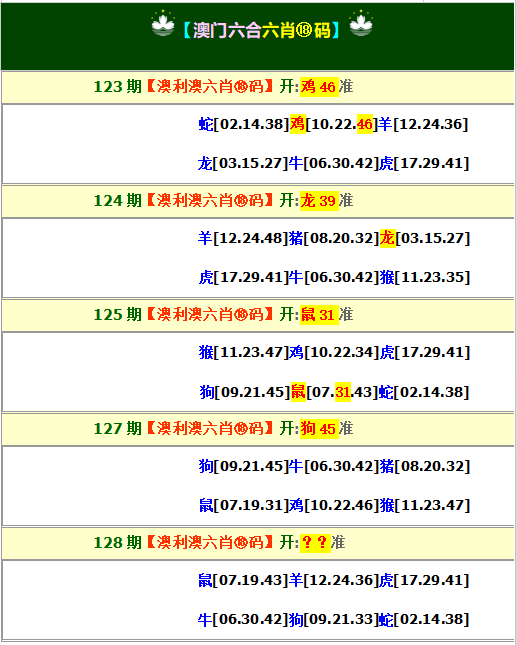Select 蛇[02.14.38] under 128 期
Screen dimensions: 517x645
tap(424, 619)
